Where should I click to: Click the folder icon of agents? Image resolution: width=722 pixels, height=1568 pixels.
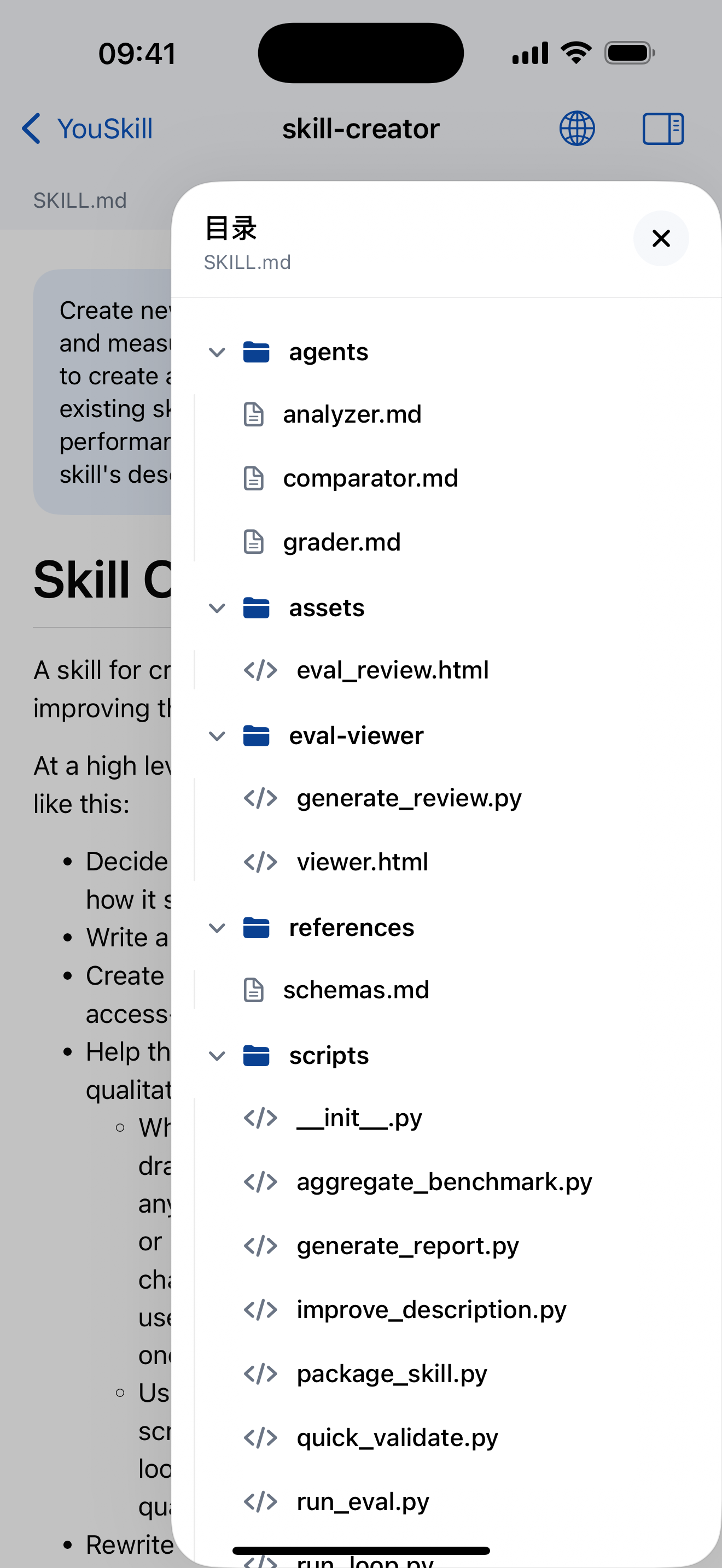pyautogui.click(x=257, y=352)
